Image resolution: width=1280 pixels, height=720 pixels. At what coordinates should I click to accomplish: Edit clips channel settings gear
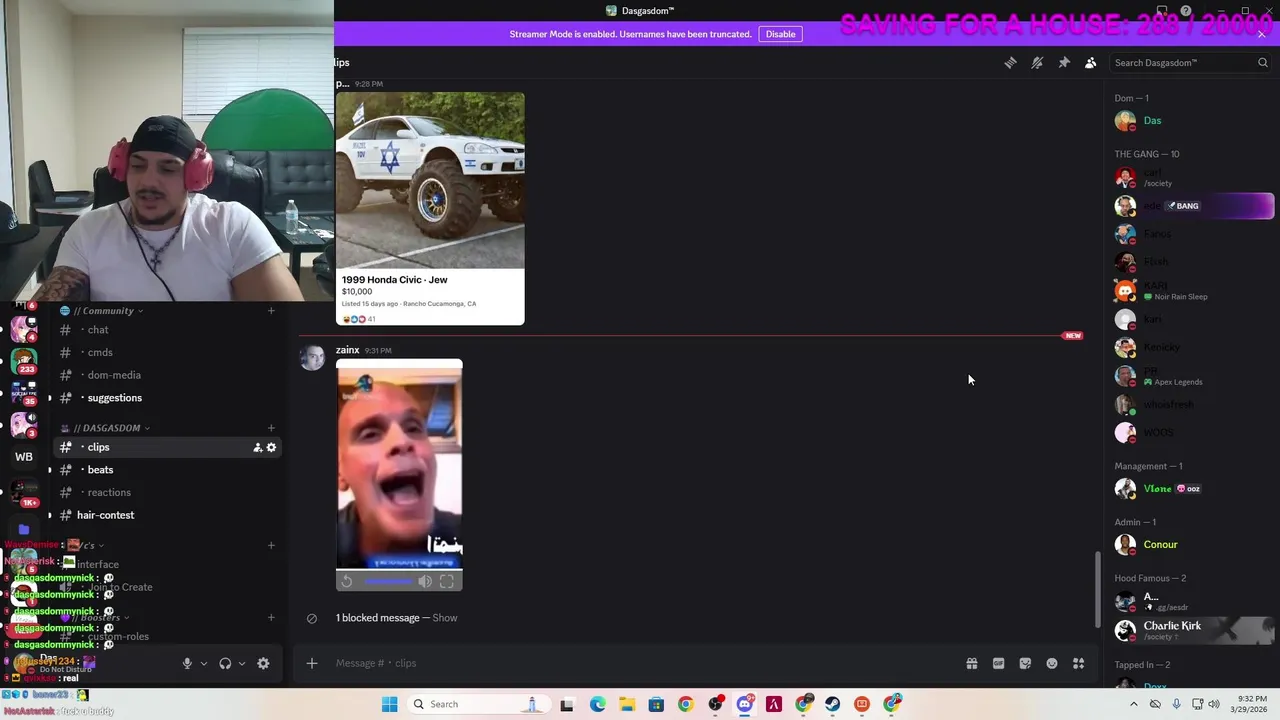click(x=271, y=447)
